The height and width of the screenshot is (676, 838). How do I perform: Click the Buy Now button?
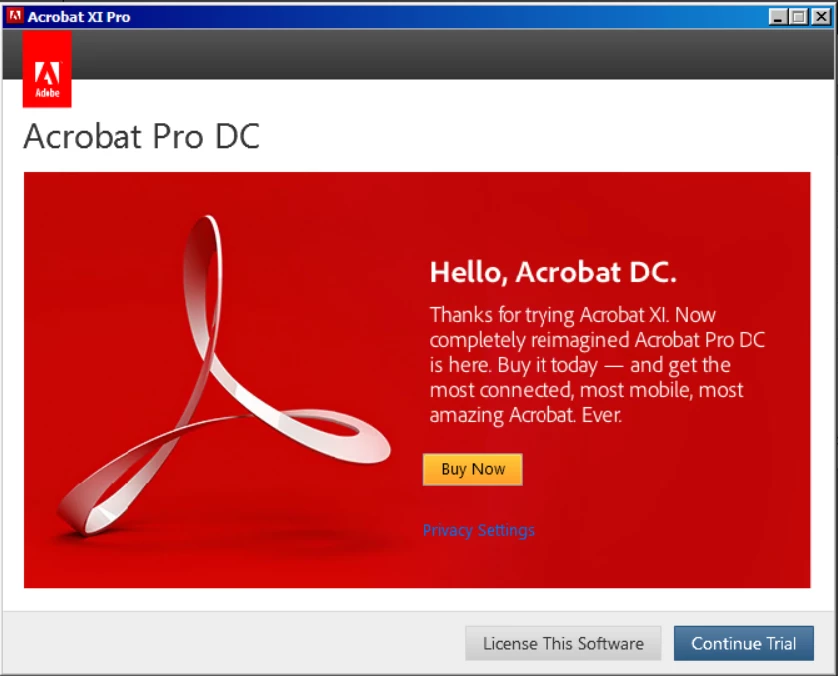(x=472, y=469)
